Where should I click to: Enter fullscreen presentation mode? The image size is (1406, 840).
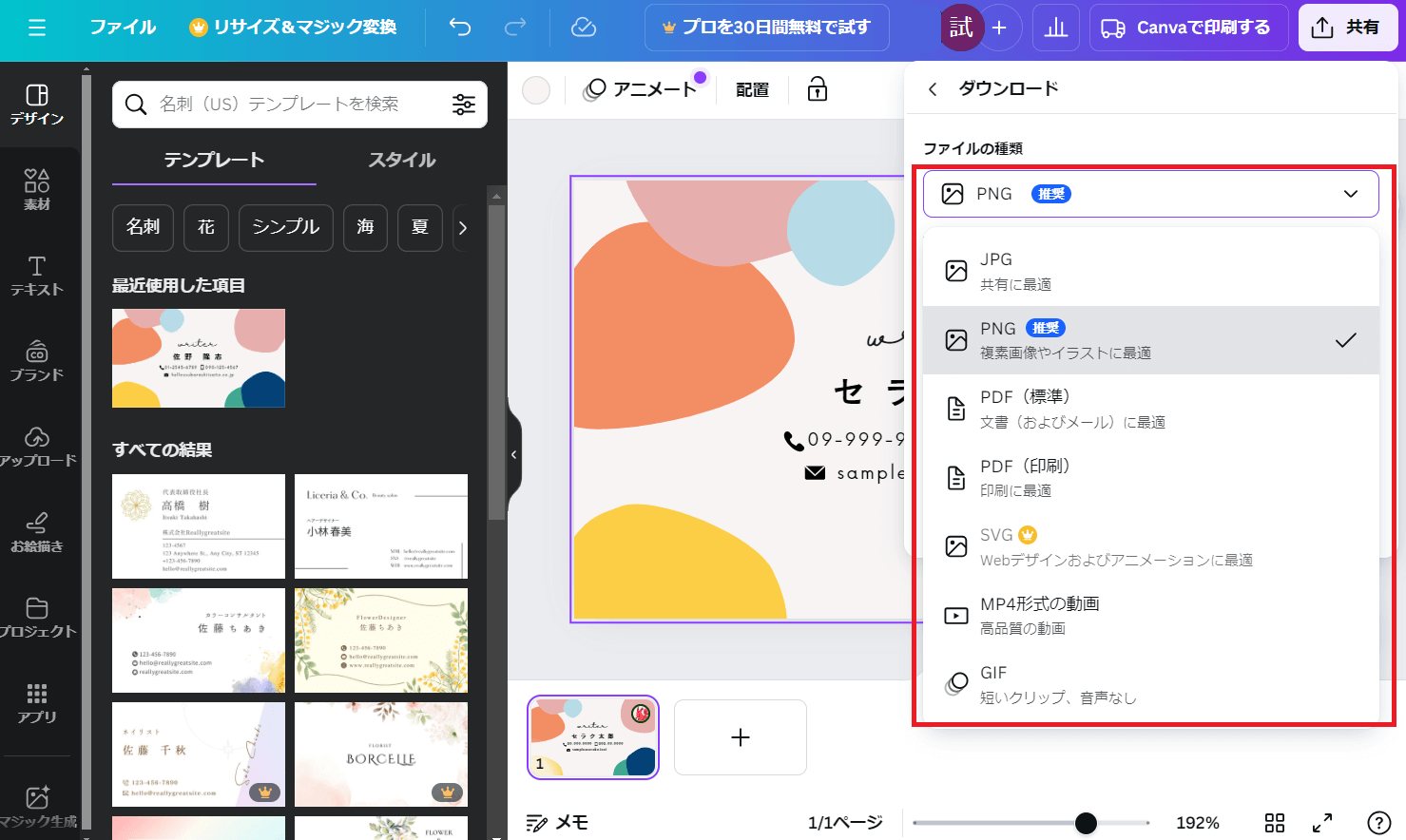(x=1322, y=823)
